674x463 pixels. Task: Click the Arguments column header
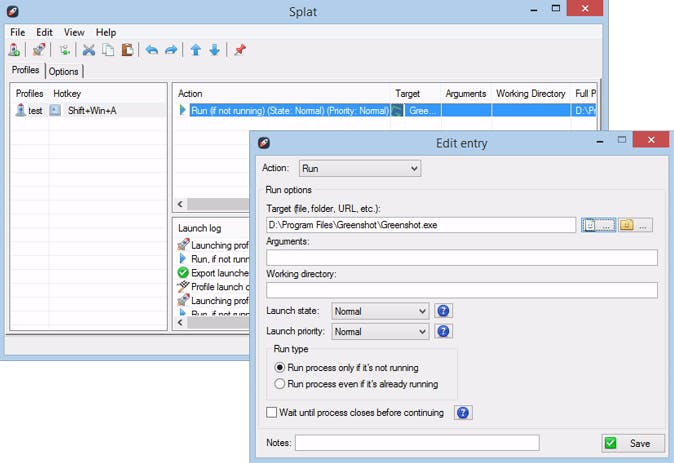[466, 94]
